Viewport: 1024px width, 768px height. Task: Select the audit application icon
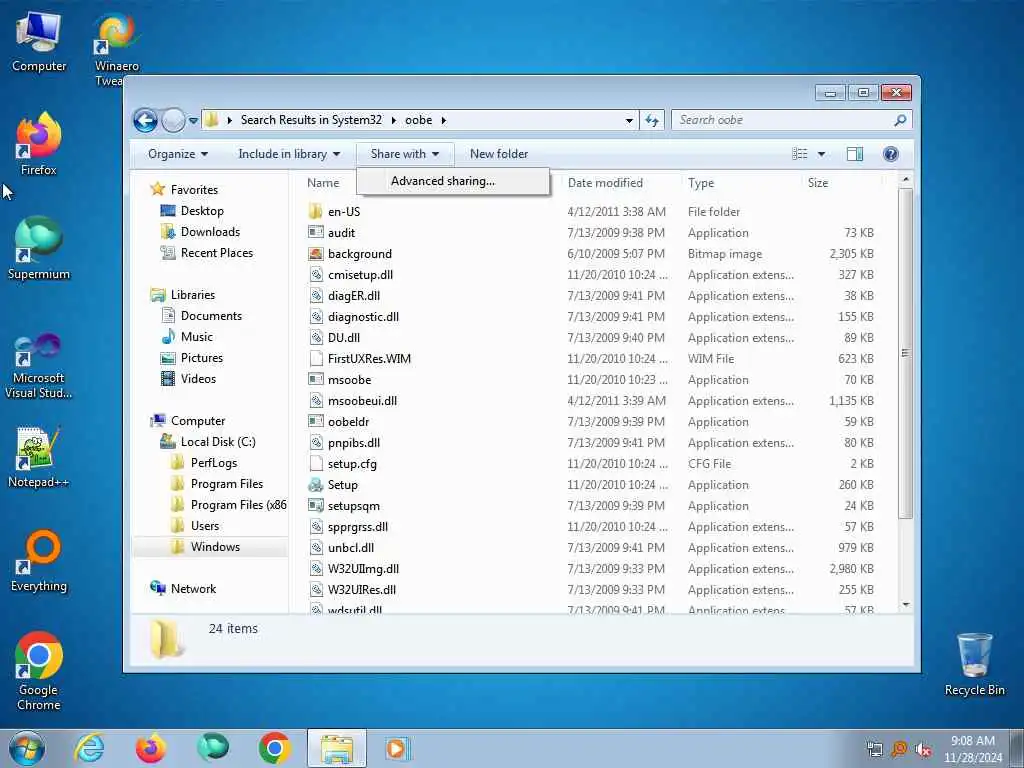[315, 232]
